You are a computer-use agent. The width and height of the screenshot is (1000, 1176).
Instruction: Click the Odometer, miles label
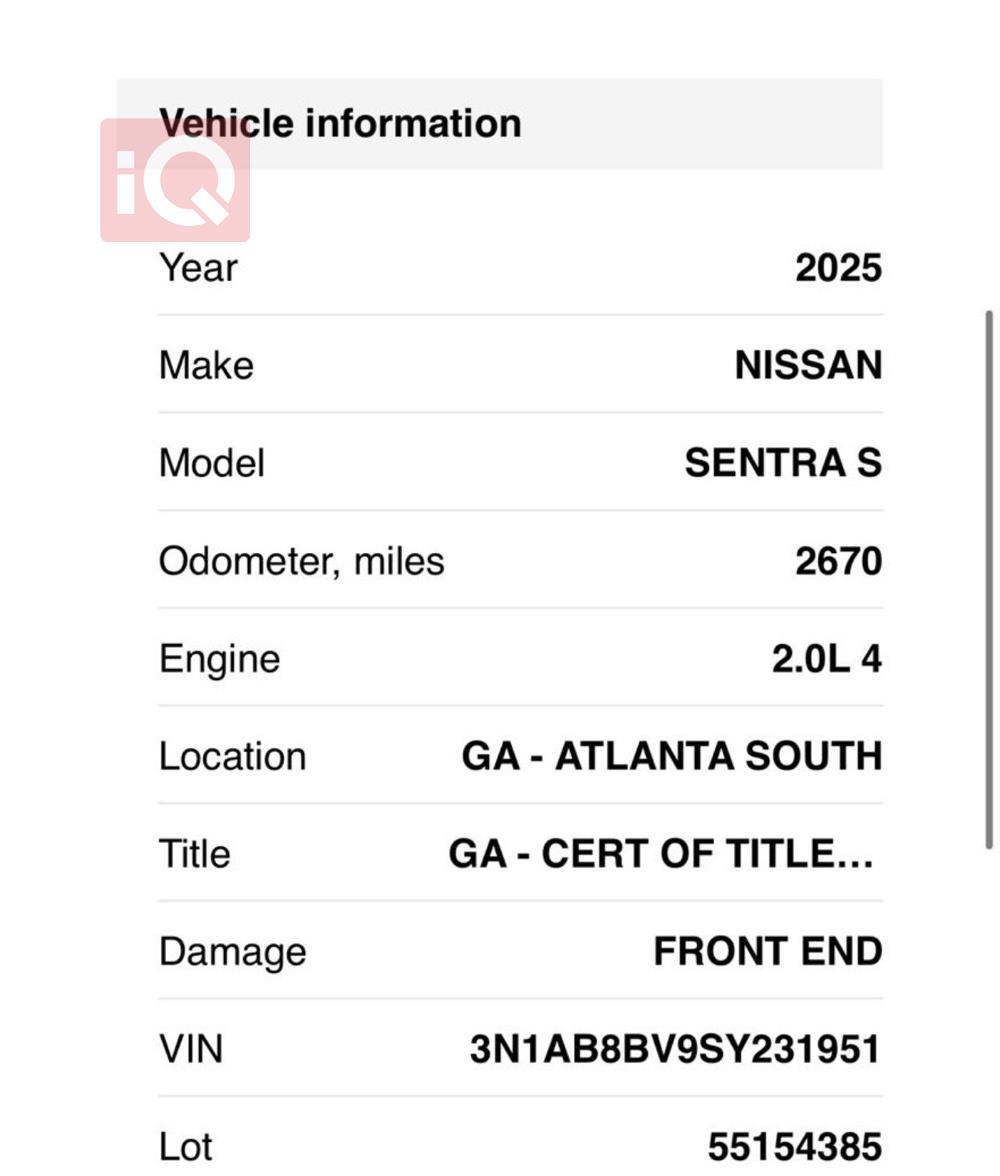pyautogui.click(x=301, y=561)
